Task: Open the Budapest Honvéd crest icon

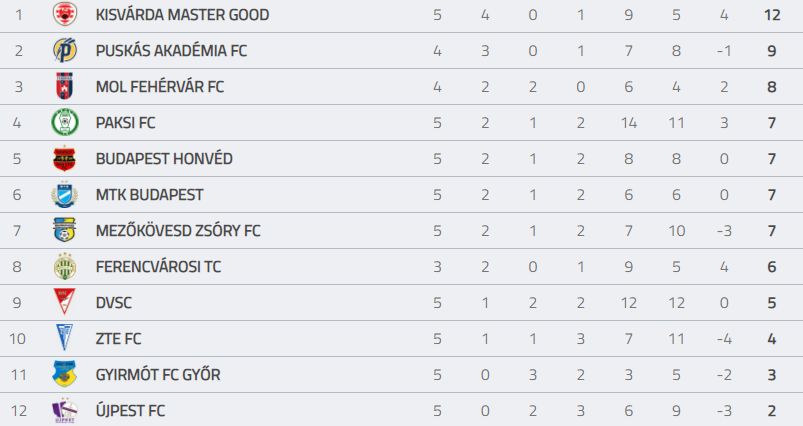Action: [65, 159]
